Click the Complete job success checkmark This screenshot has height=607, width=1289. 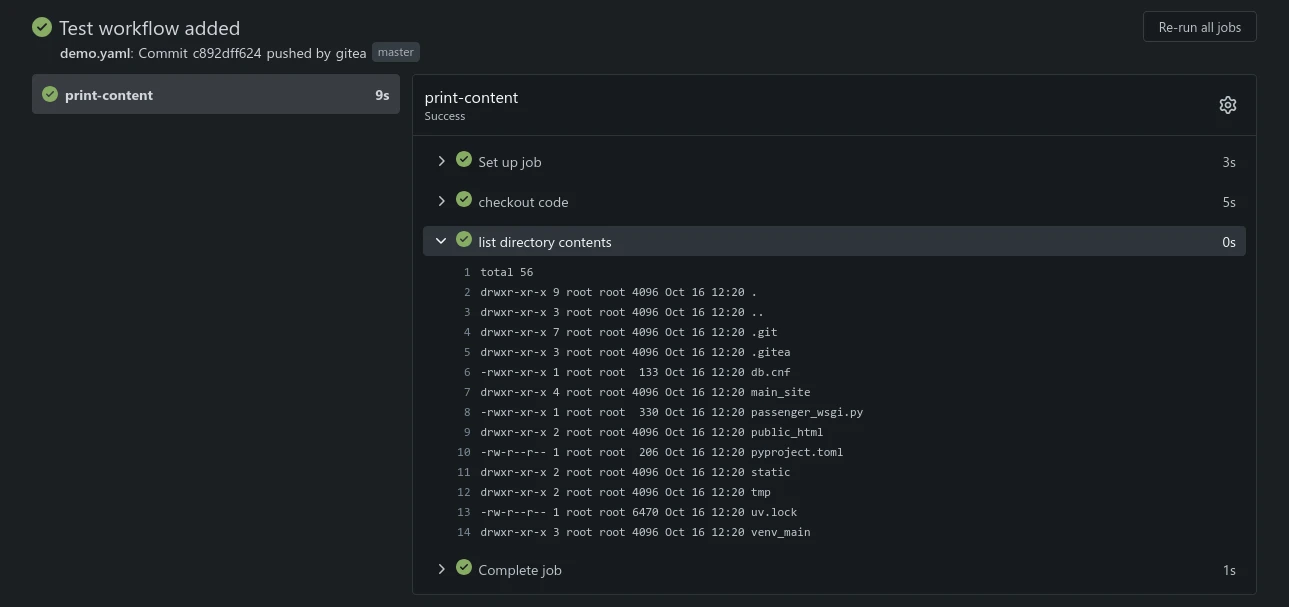pyautogui.click(x=464, y=568)
